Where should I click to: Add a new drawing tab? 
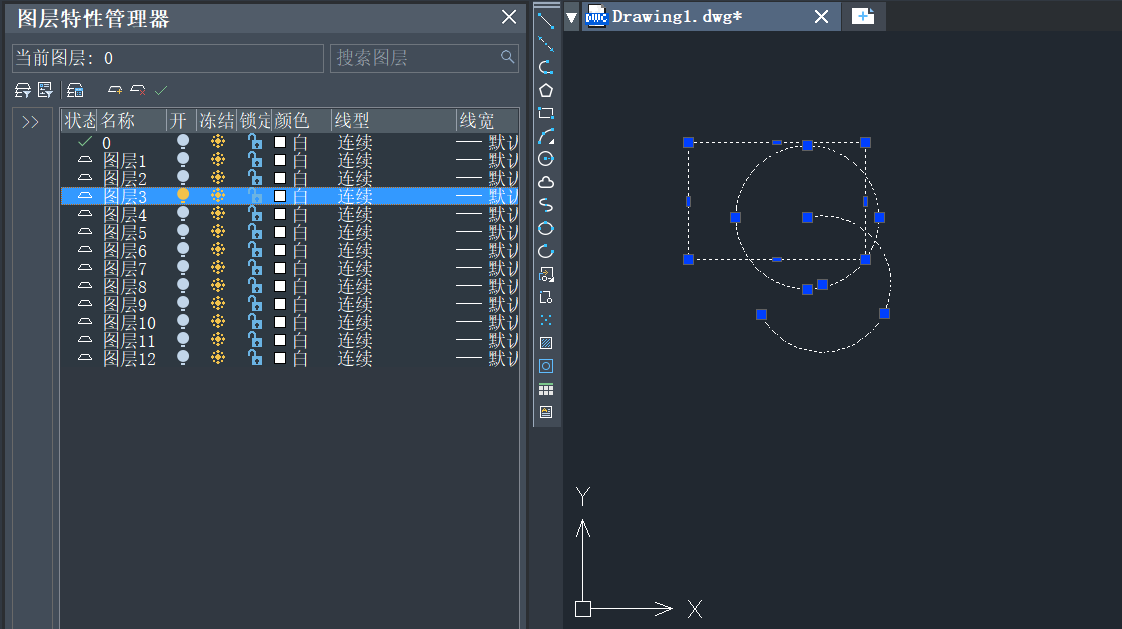click(x=863, y=16)
